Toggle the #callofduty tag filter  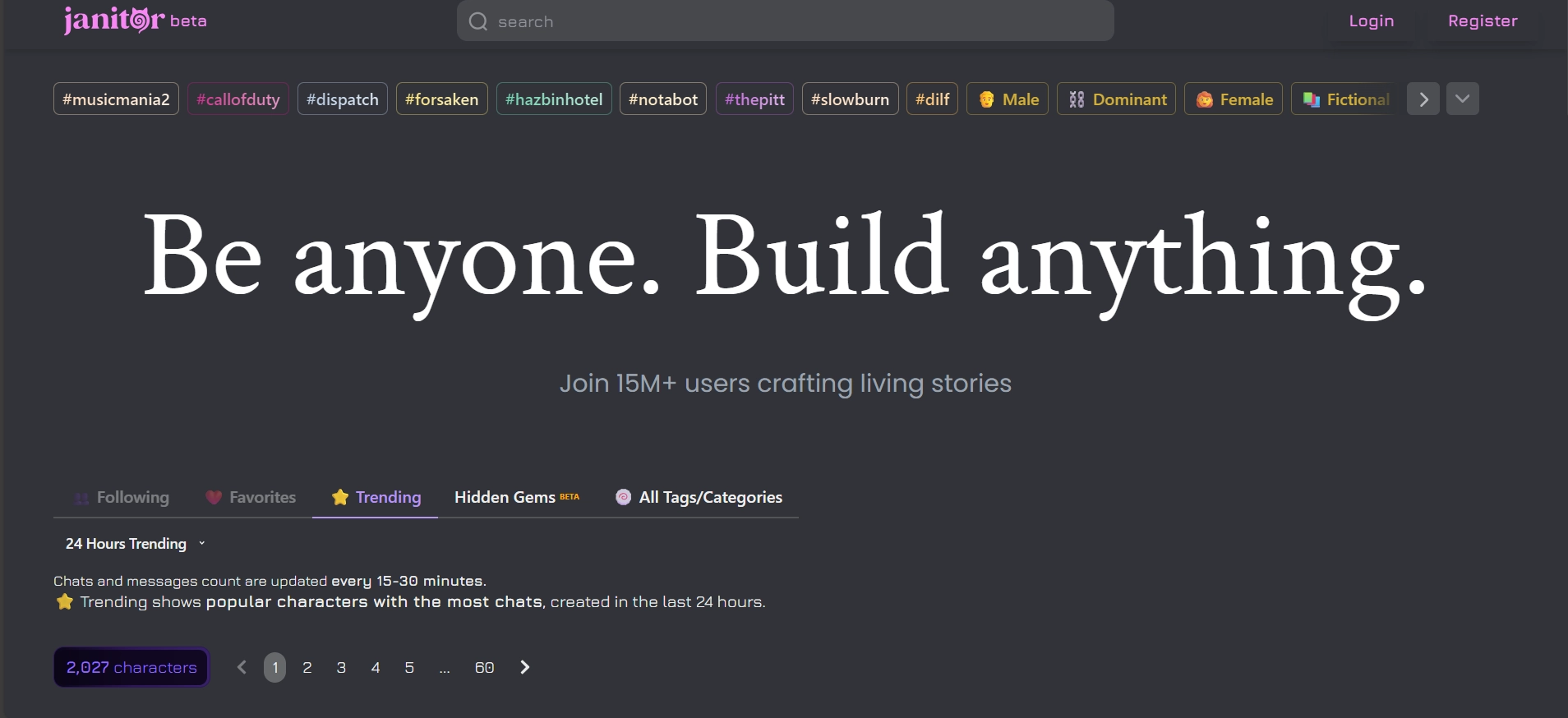(x=238, y=99)
